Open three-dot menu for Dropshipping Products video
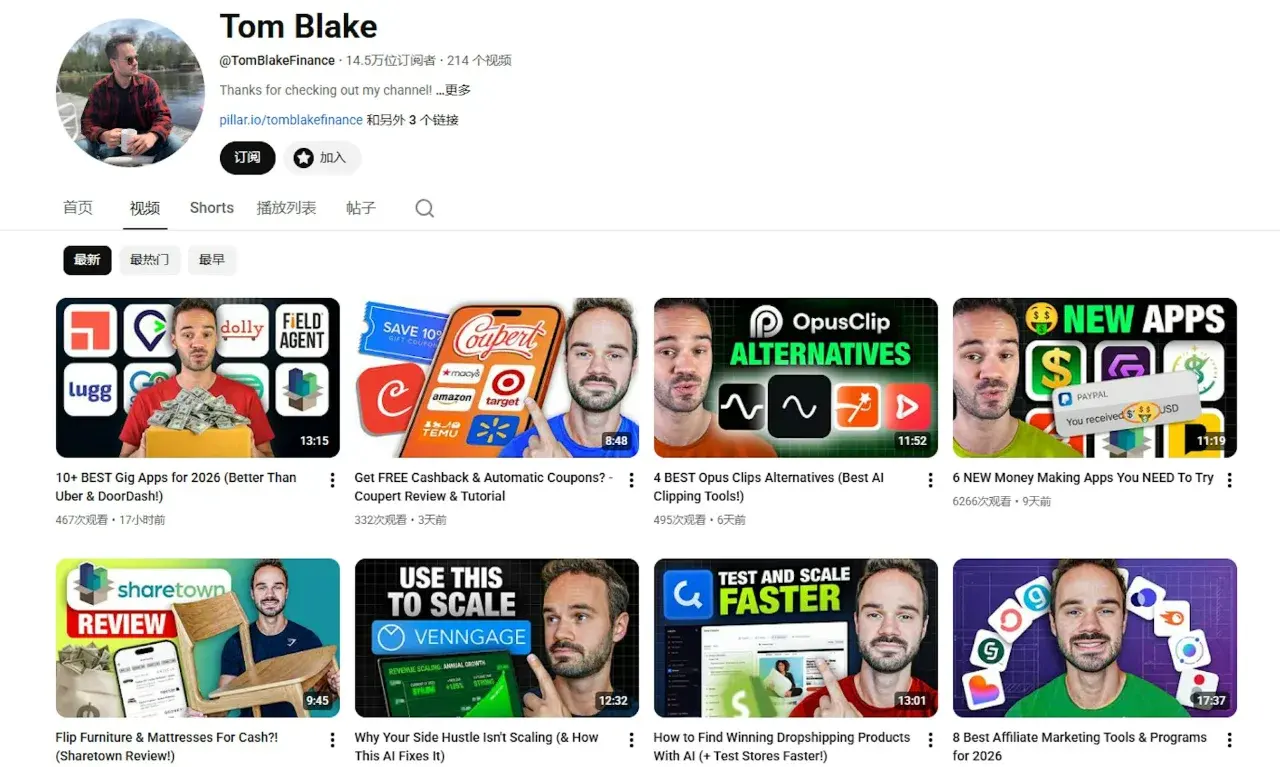Image resolution: width=1280 pixels, height=767 pixels. click(930, 740)
